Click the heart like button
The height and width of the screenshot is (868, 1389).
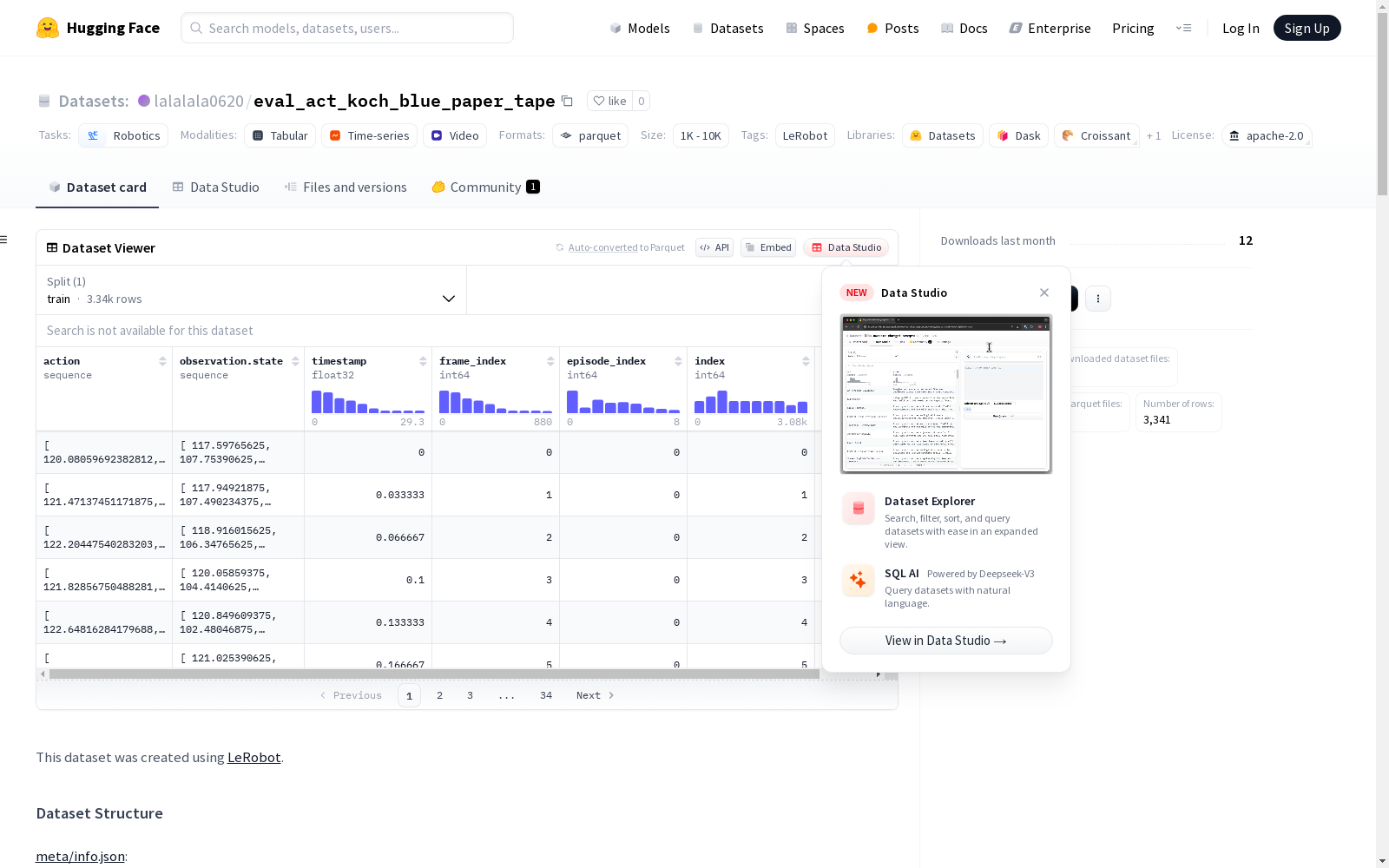tap(609, 101)
